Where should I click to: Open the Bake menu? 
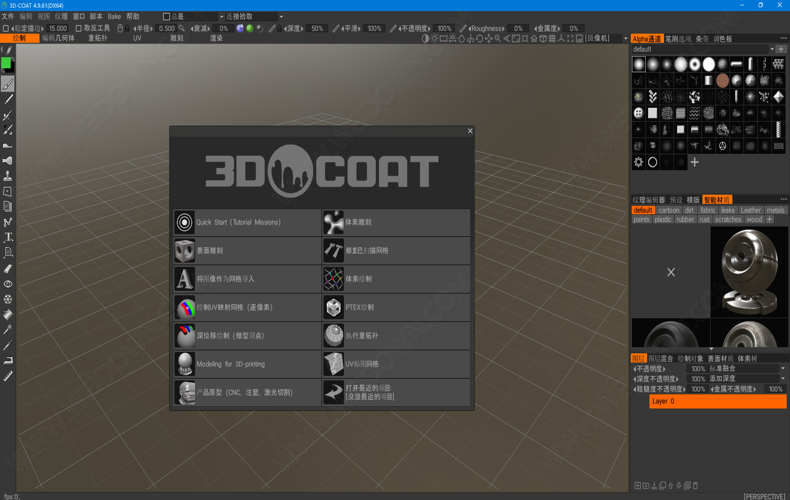click(114, 17)
